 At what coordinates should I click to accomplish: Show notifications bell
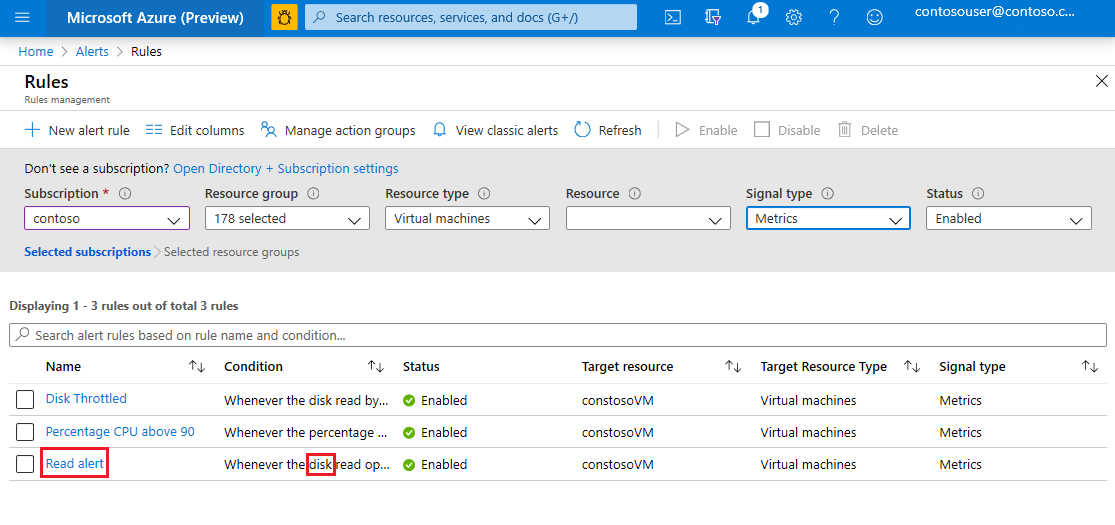point(754,18)
